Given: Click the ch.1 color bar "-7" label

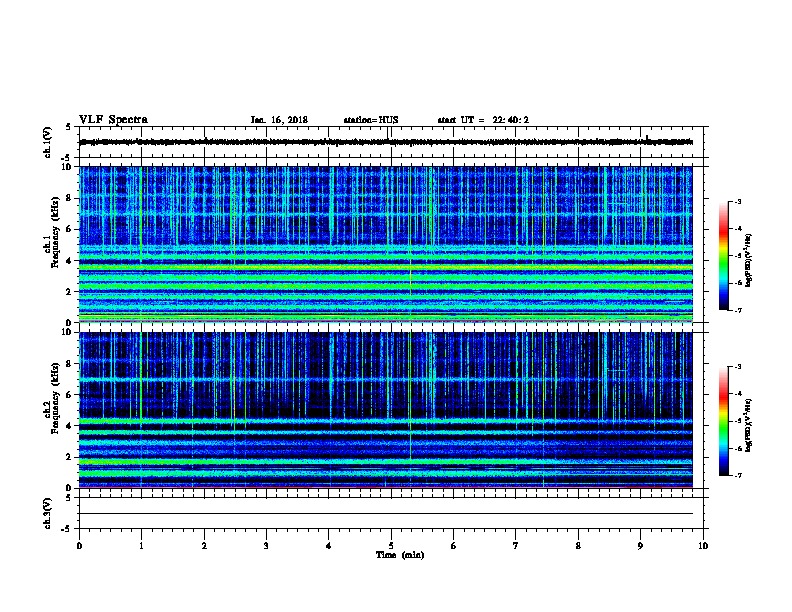Looking at the screenshot, I should 737,310.
